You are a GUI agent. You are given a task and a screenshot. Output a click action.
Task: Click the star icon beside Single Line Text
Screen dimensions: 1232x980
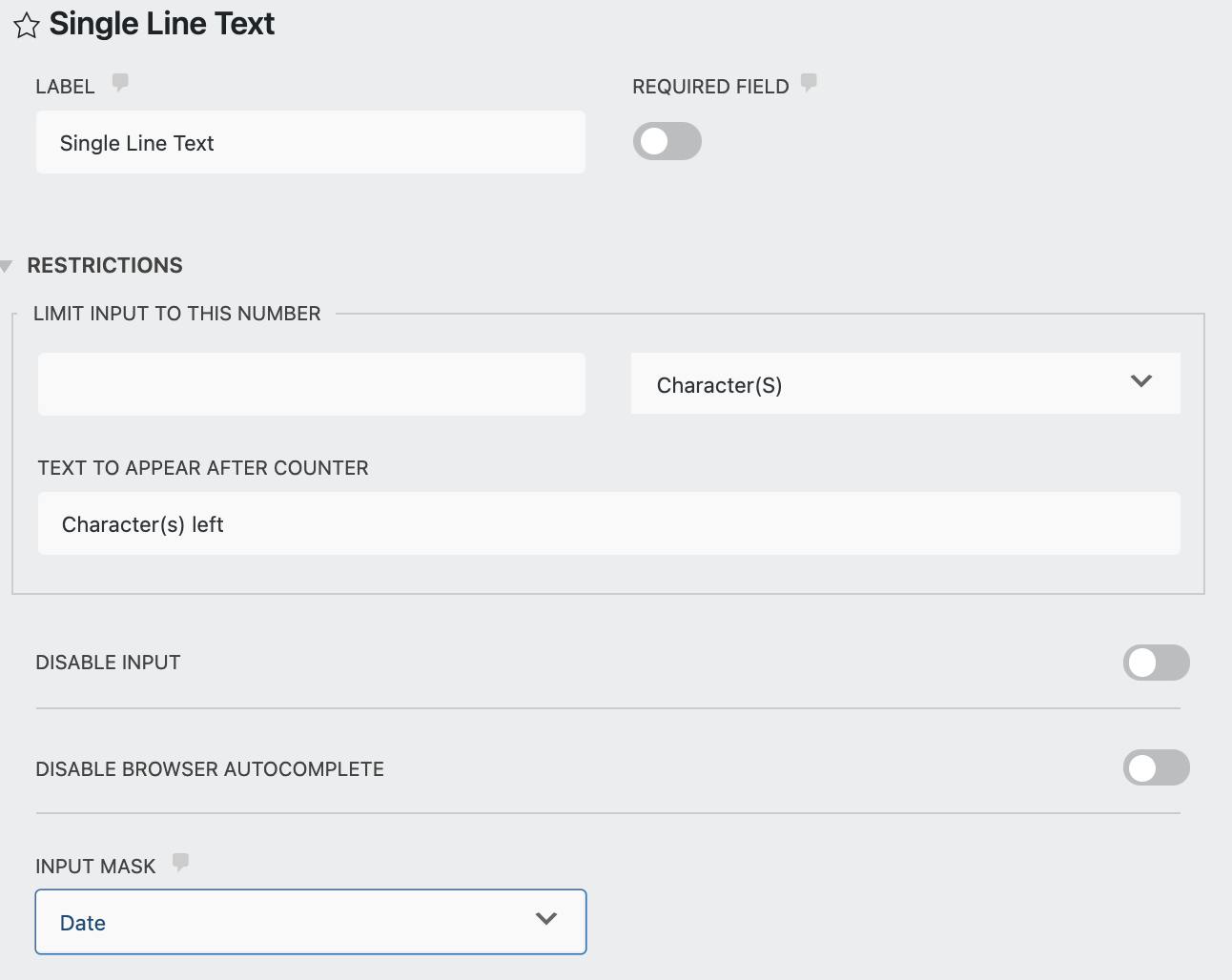click(26, 25)
